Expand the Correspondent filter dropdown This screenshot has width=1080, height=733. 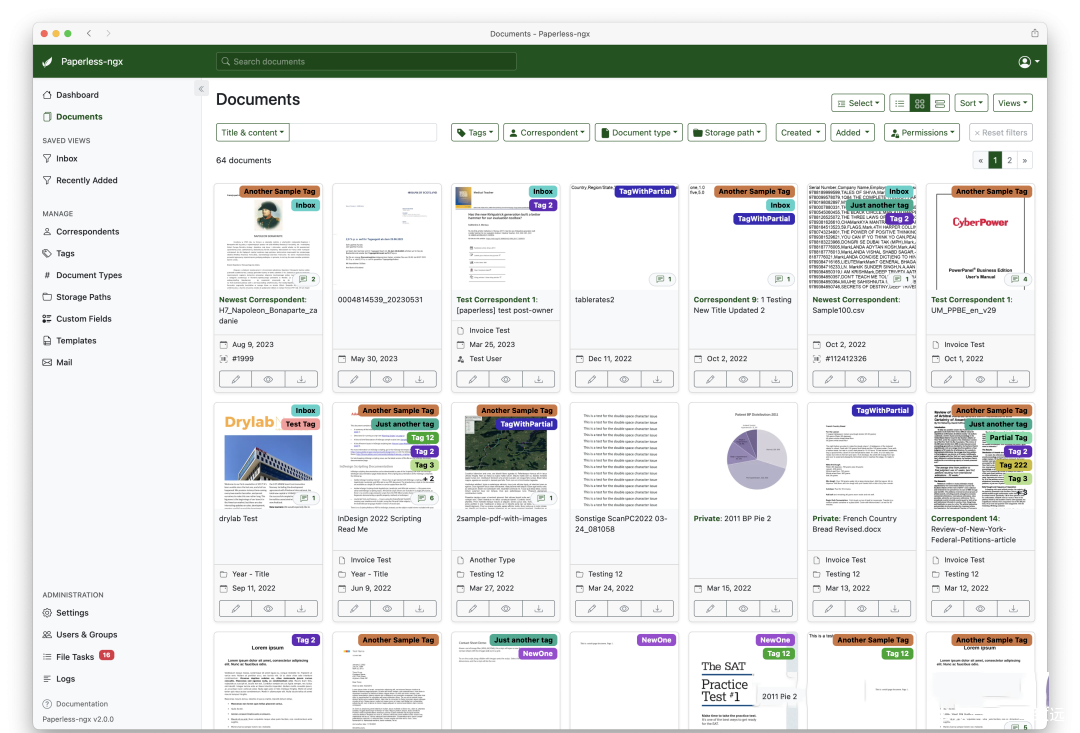point(546,133)
